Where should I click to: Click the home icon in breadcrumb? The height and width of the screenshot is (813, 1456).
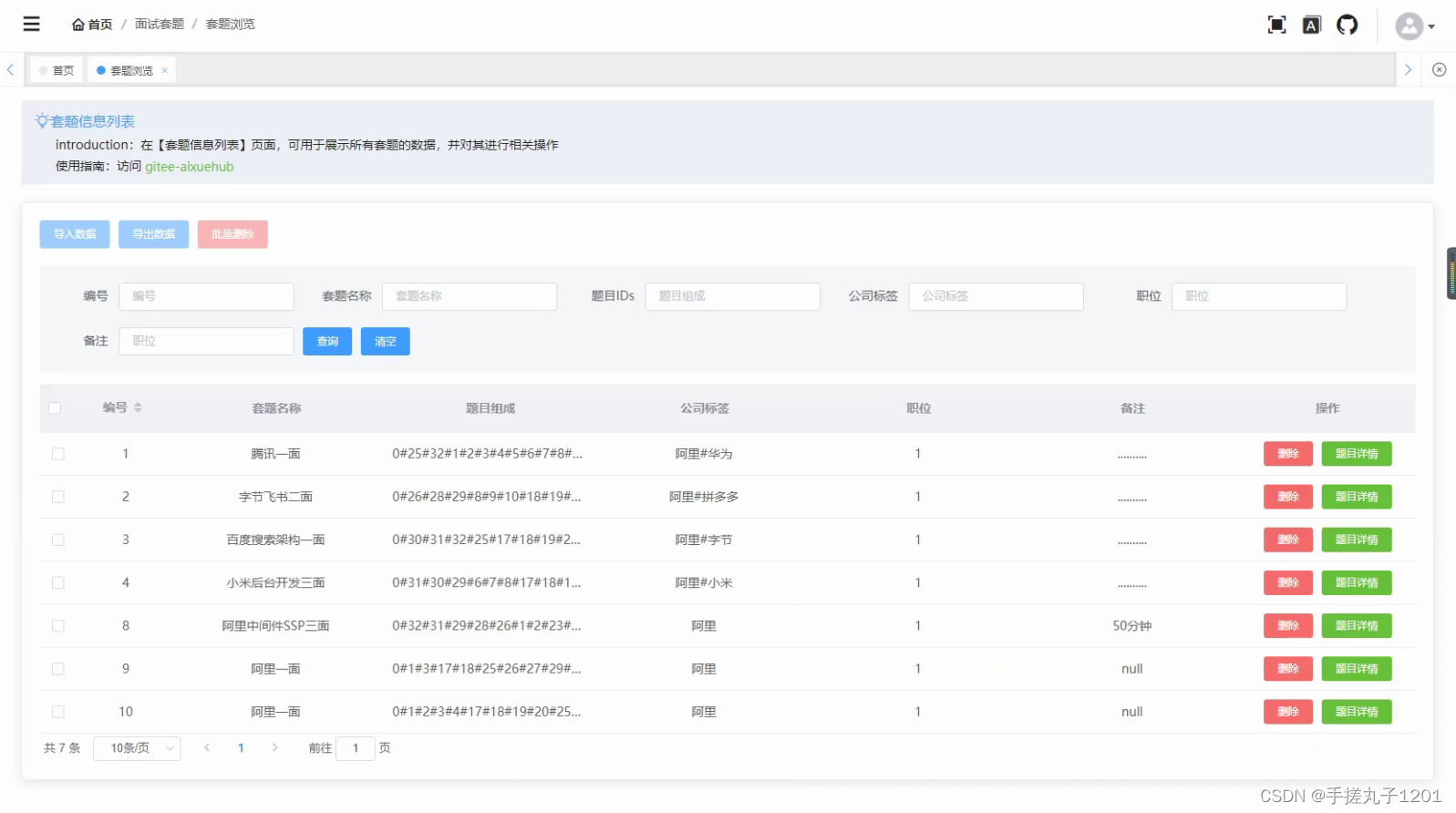pyautogui.click(x=78, y=25)
